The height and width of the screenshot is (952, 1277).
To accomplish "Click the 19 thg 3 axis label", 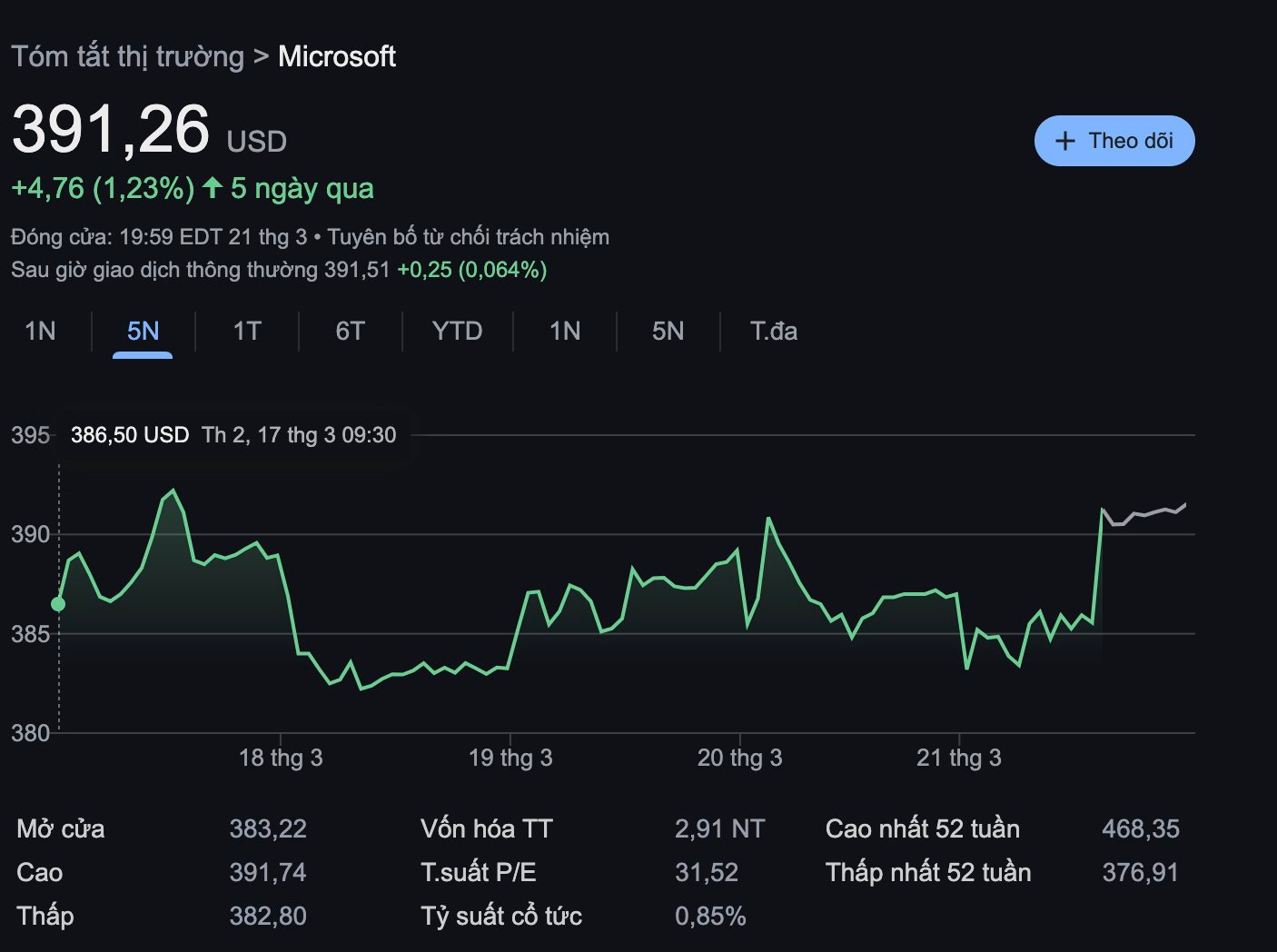I will coord(510,758).
